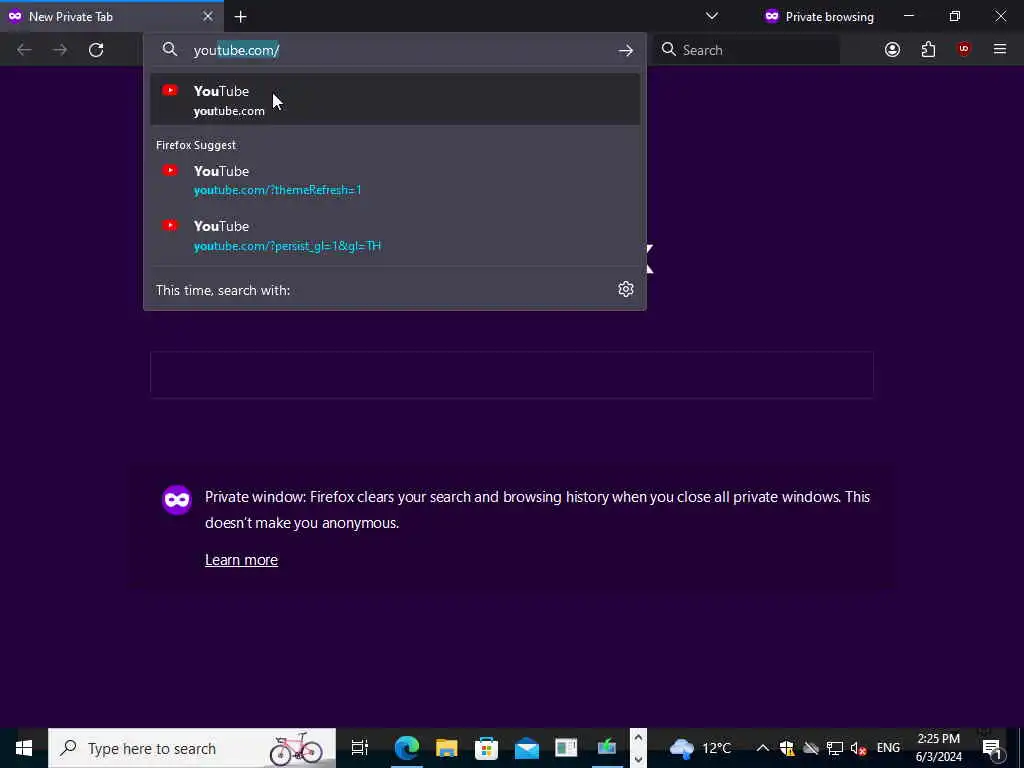The width and height of the screenshot is (1024, 768).
Task: Open the Firefox account icon
Action: point(892,50)
